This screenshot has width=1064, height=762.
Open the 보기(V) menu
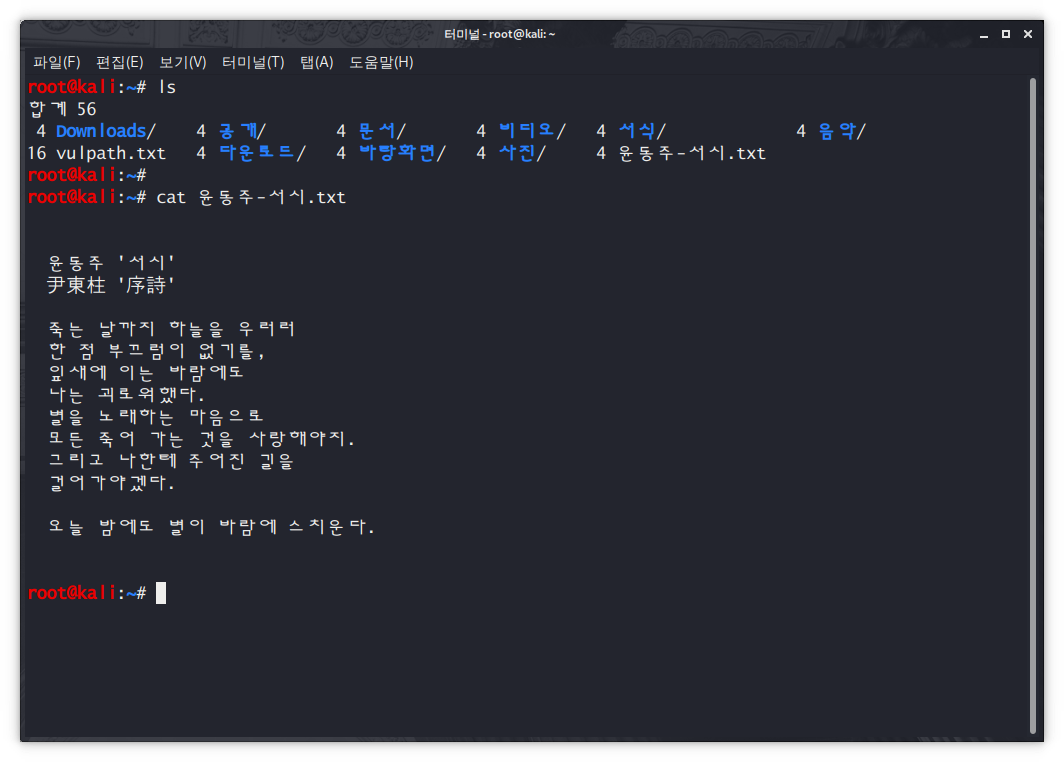pyautogui.click(x=183, y=62)
